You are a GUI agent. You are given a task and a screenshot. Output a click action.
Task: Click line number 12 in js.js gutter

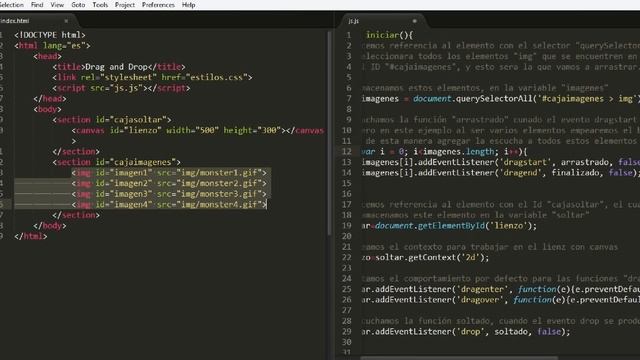point(347,152)
